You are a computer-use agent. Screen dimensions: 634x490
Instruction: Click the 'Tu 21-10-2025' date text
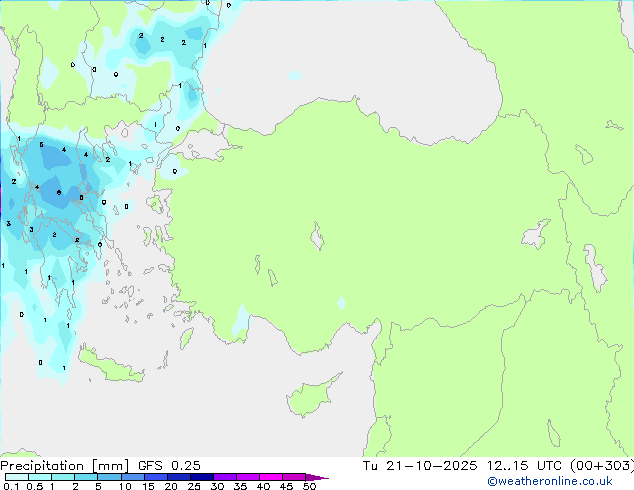coord(420,466)
